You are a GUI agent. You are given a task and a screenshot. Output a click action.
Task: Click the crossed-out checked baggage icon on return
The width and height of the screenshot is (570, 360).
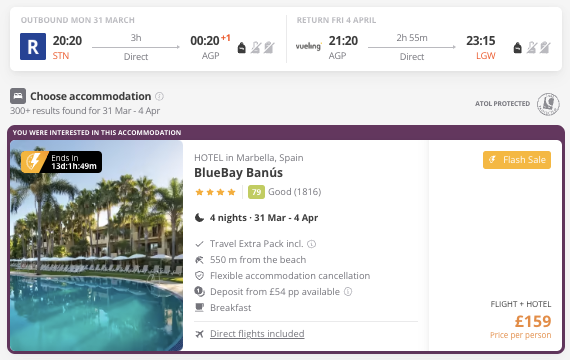(545, 48)
